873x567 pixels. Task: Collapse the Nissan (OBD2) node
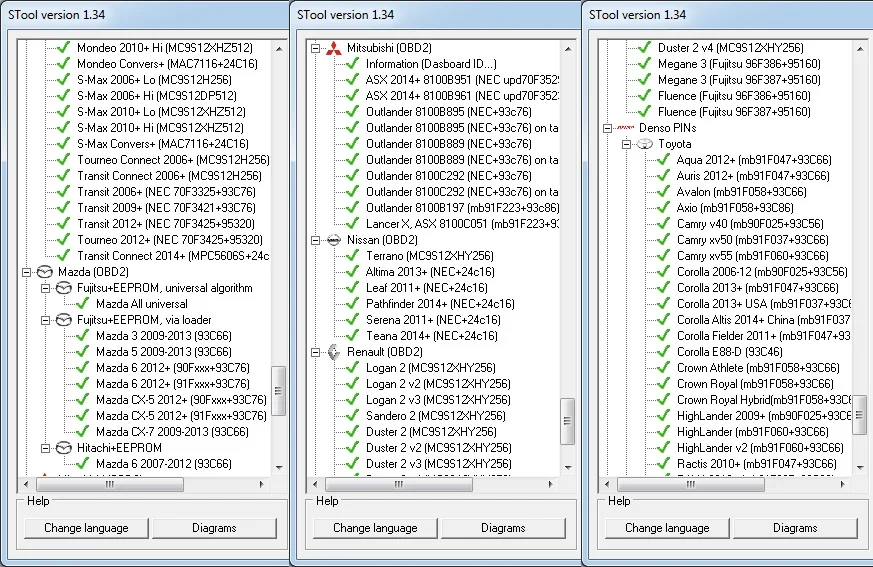pos(315,241)
